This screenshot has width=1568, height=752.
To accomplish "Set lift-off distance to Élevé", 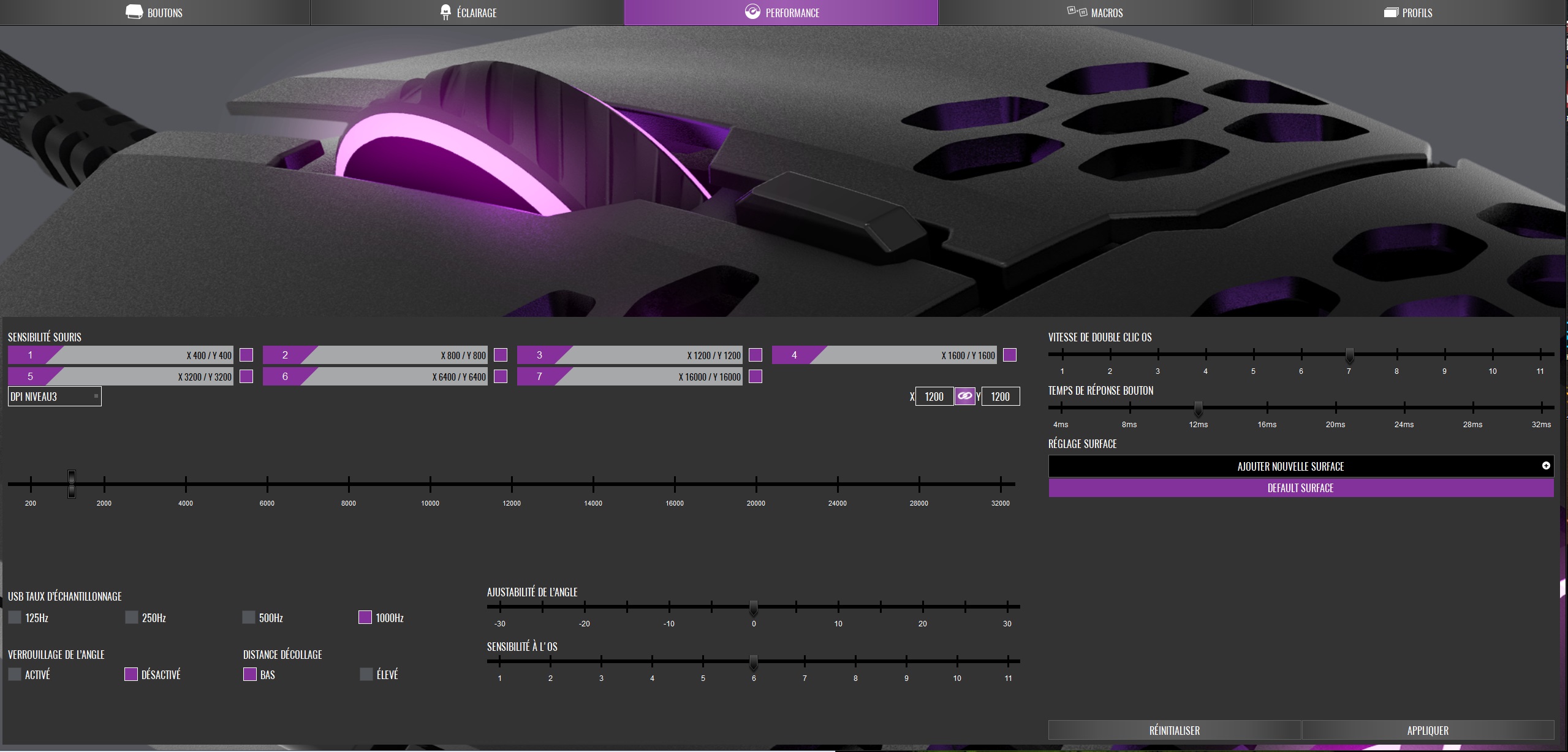I will coord(366,674).
